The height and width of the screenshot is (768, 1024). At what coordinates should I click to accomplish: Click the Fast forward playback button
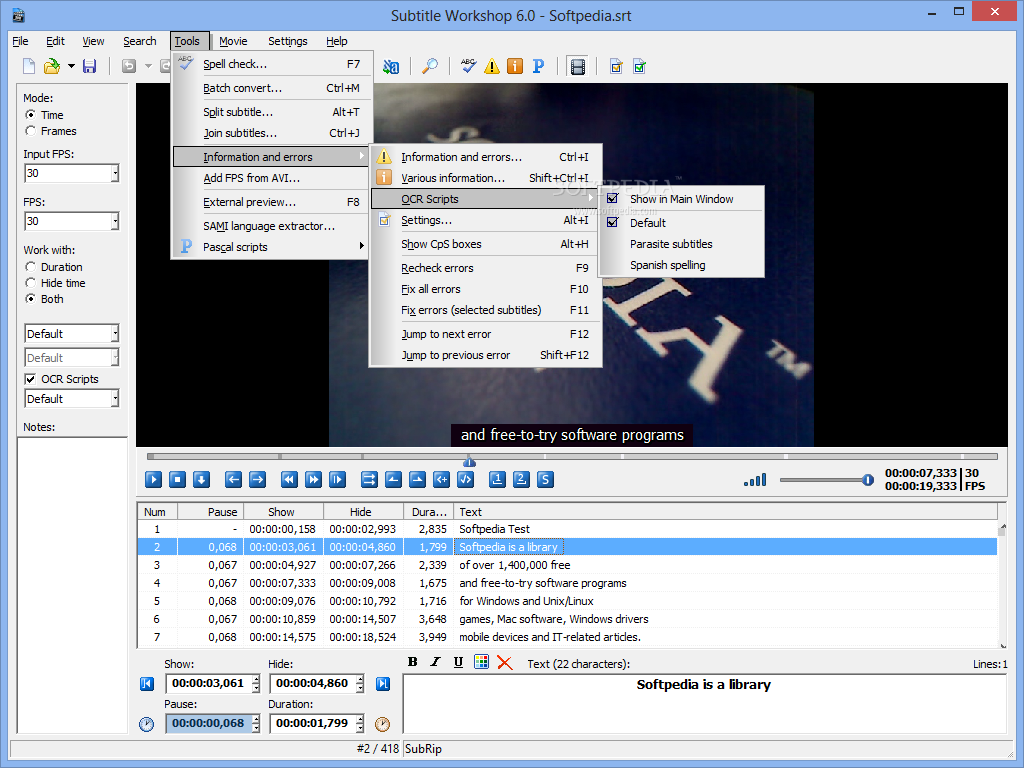pyautogui.click(x=313, y=479)
